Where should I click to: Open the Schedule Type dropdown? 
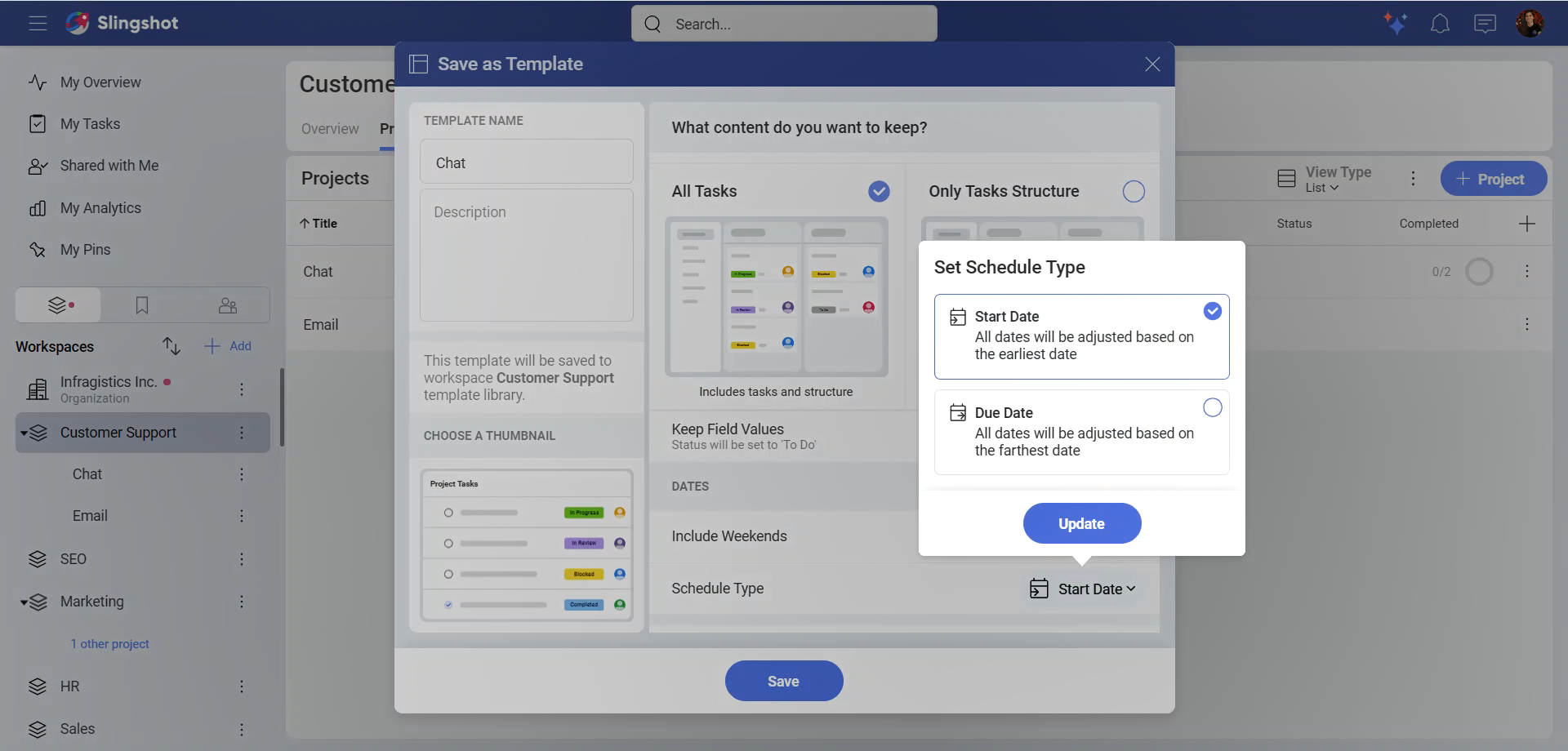[1083, 589]
